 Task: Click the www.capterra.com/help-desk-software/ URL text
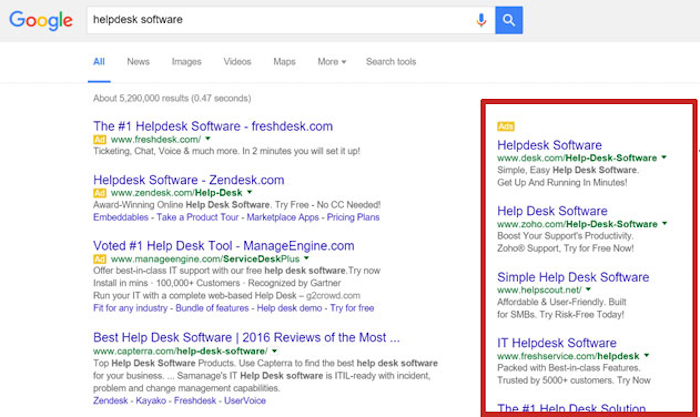pos(180,351)
